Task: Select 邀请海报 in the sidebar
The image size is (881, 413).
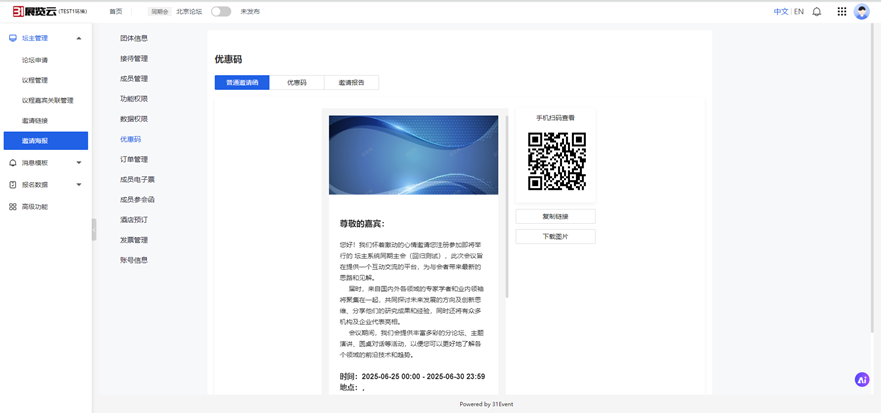Action: point(46,140)
